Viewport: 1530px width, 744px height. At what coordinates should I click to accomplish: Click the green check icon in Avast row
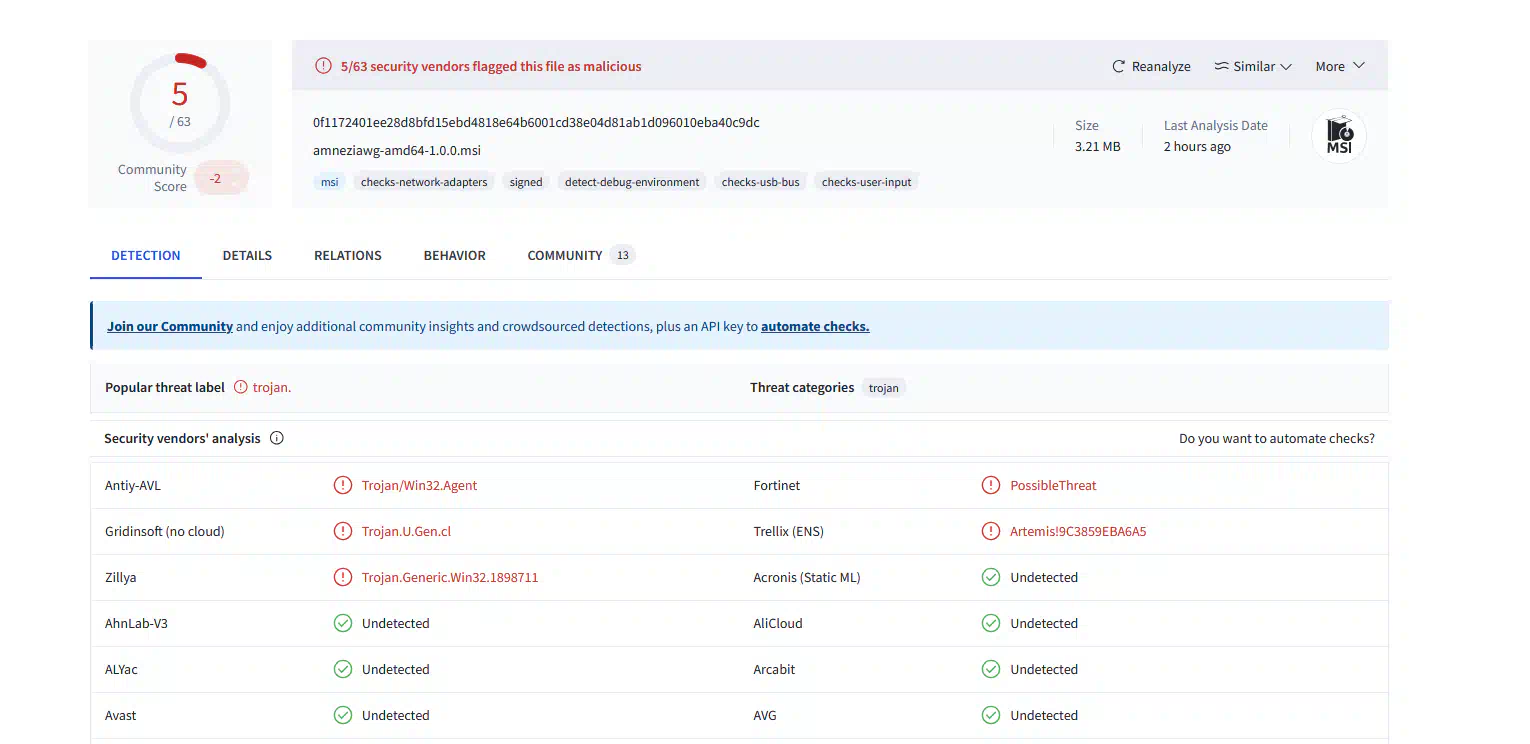coord(343,715)
